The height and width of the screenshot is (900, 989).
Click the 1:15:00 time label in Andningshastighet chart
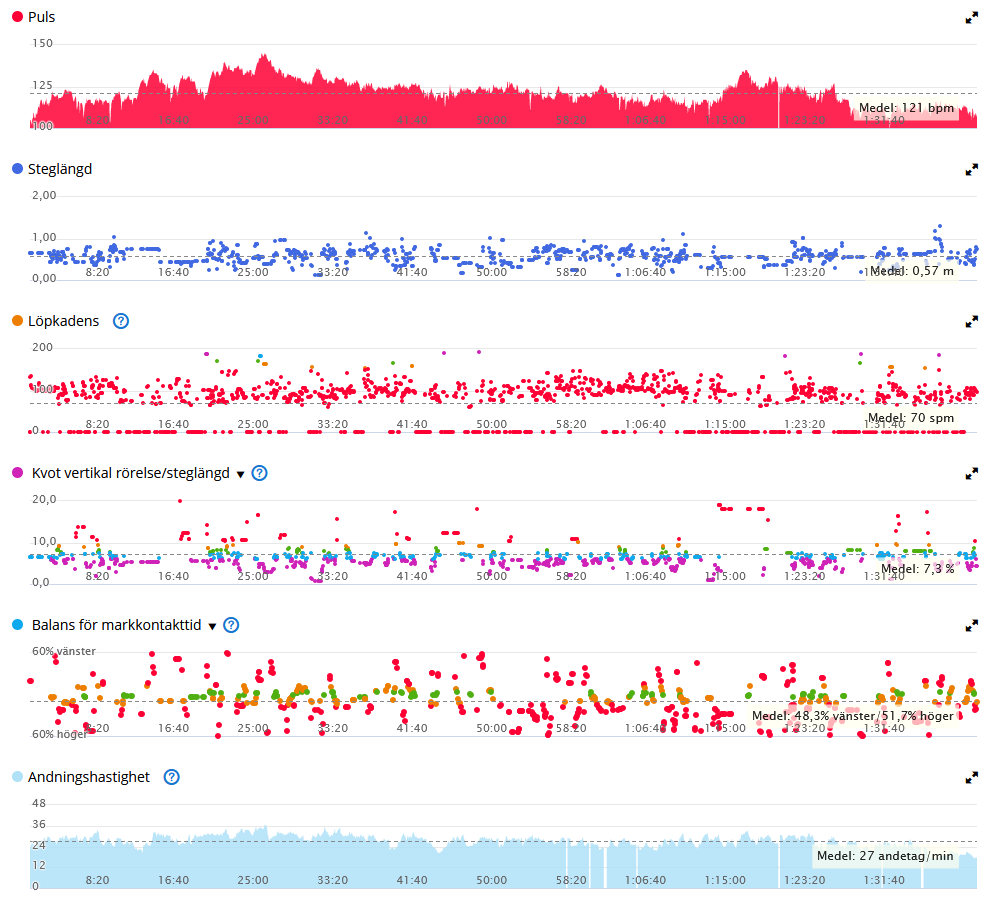[x=725, y=880]
